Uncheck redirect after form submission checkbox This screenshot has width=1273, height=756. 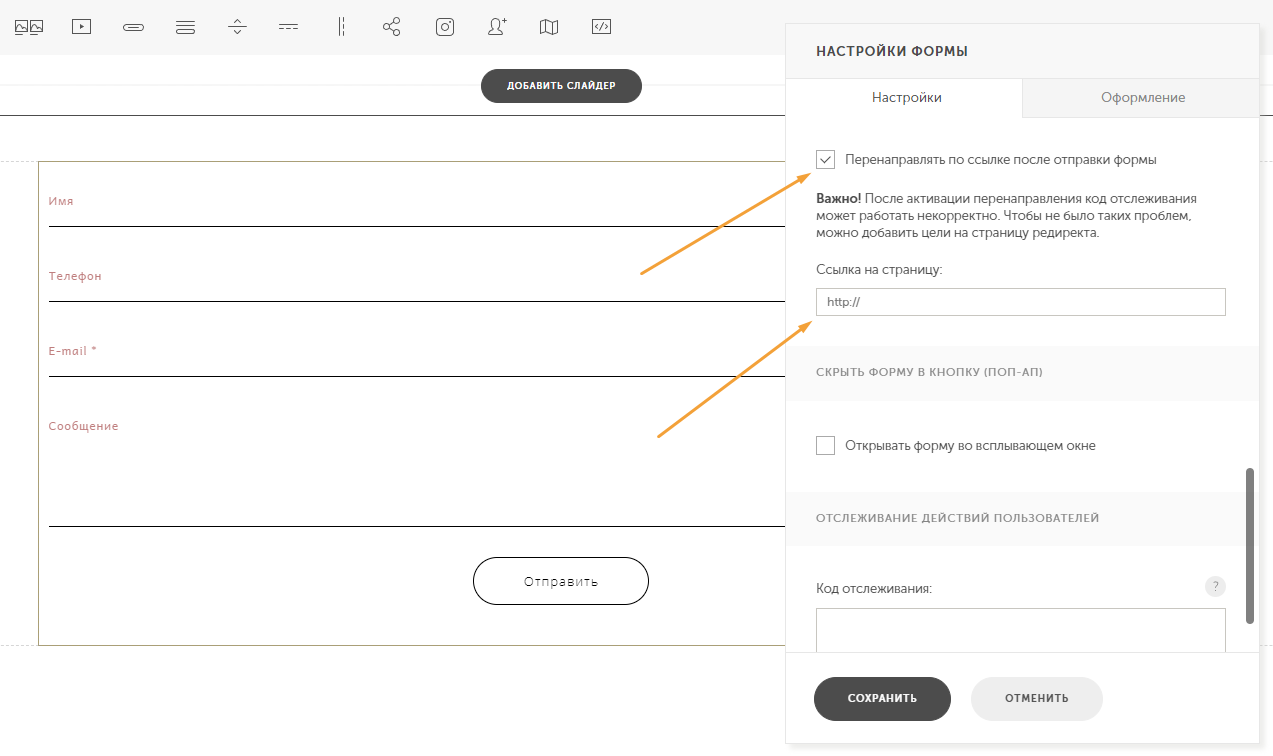825,159
